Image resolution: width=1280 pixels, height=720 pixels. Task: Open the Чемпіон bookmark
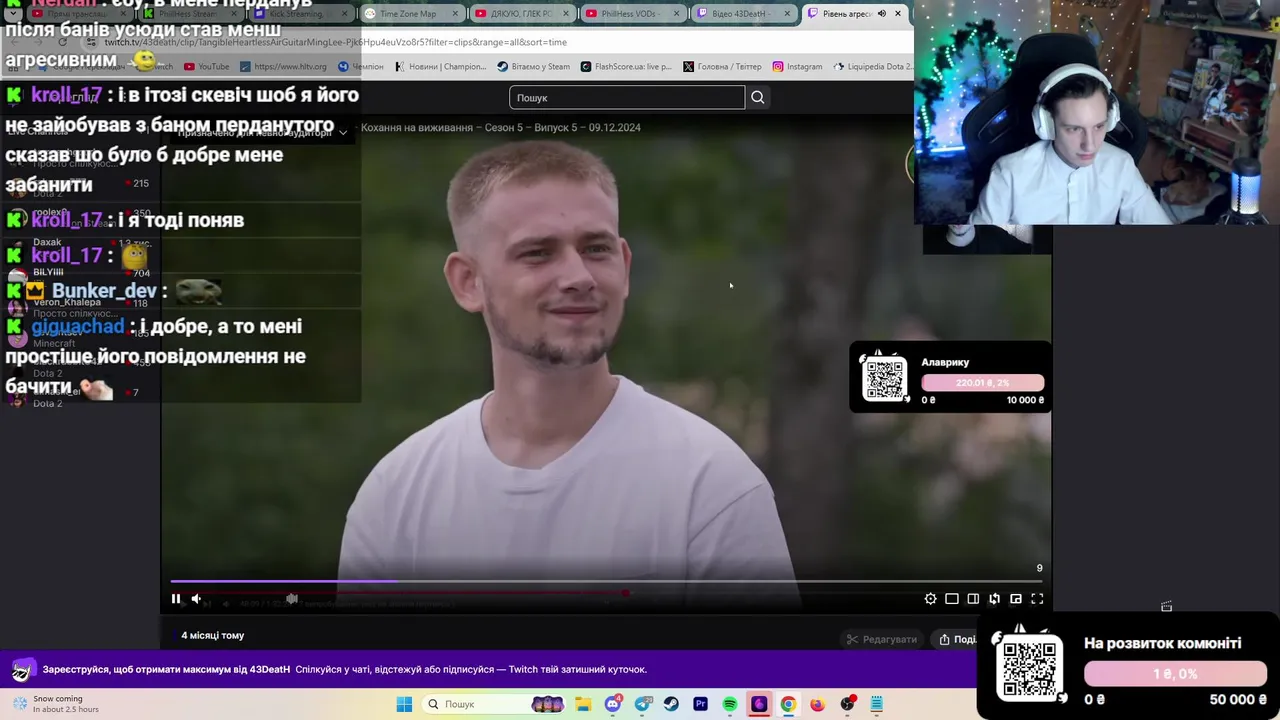click(361, 66)
